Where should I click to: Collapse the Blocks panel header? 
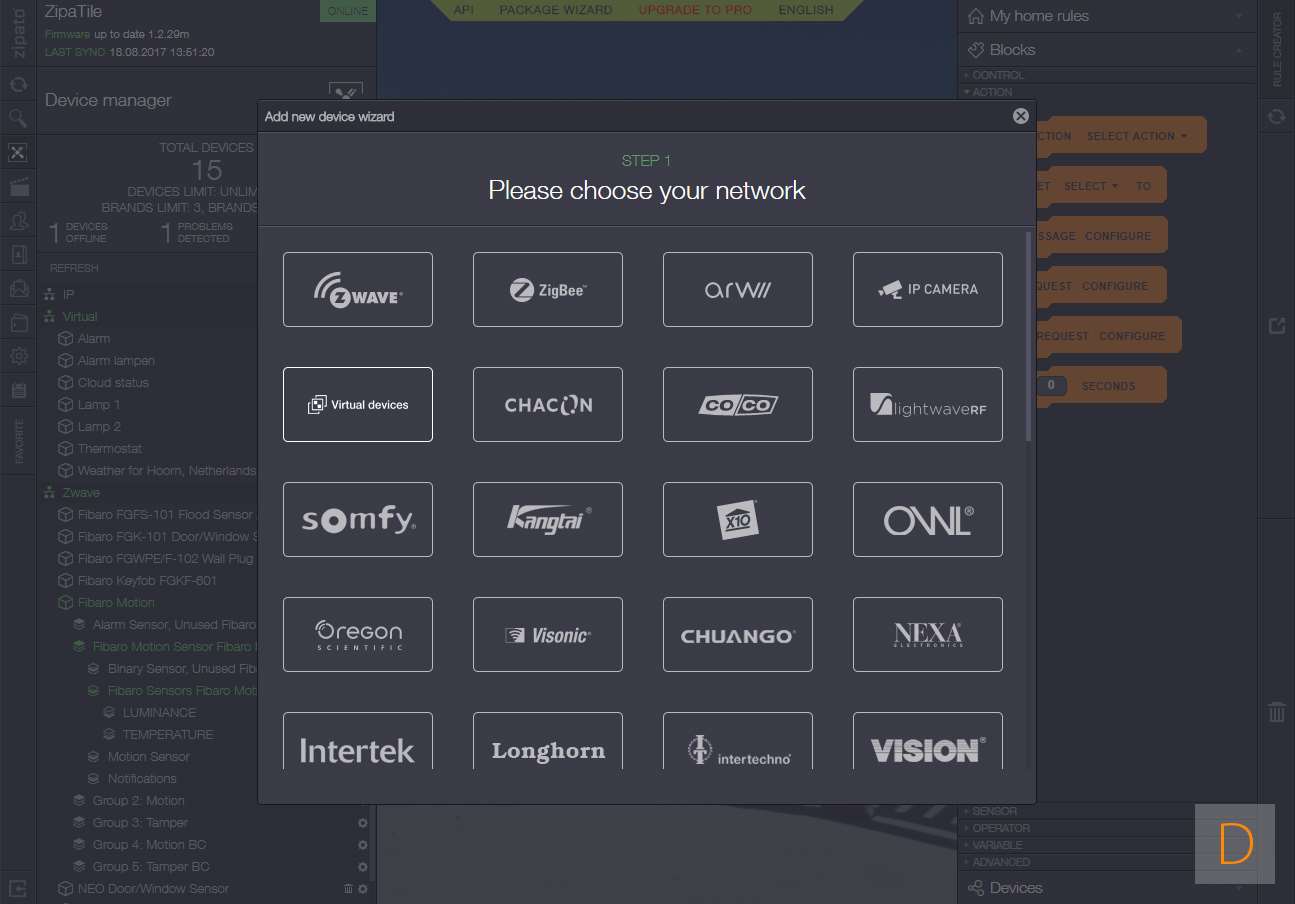click(1107, 50)
